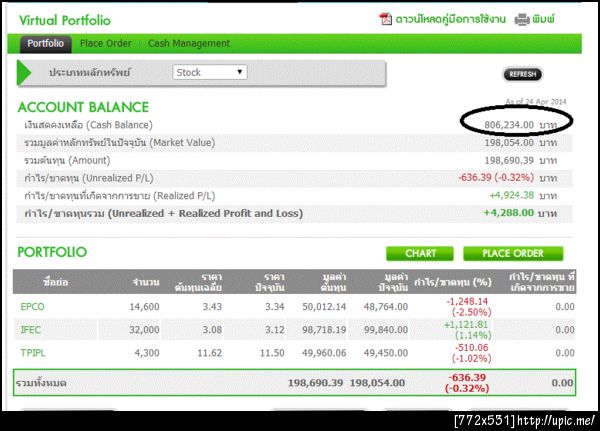Click the IFEC gain +1,121.81 (1.14%)
This screenshot has height=431, width=600.
[x=467, y=330]
